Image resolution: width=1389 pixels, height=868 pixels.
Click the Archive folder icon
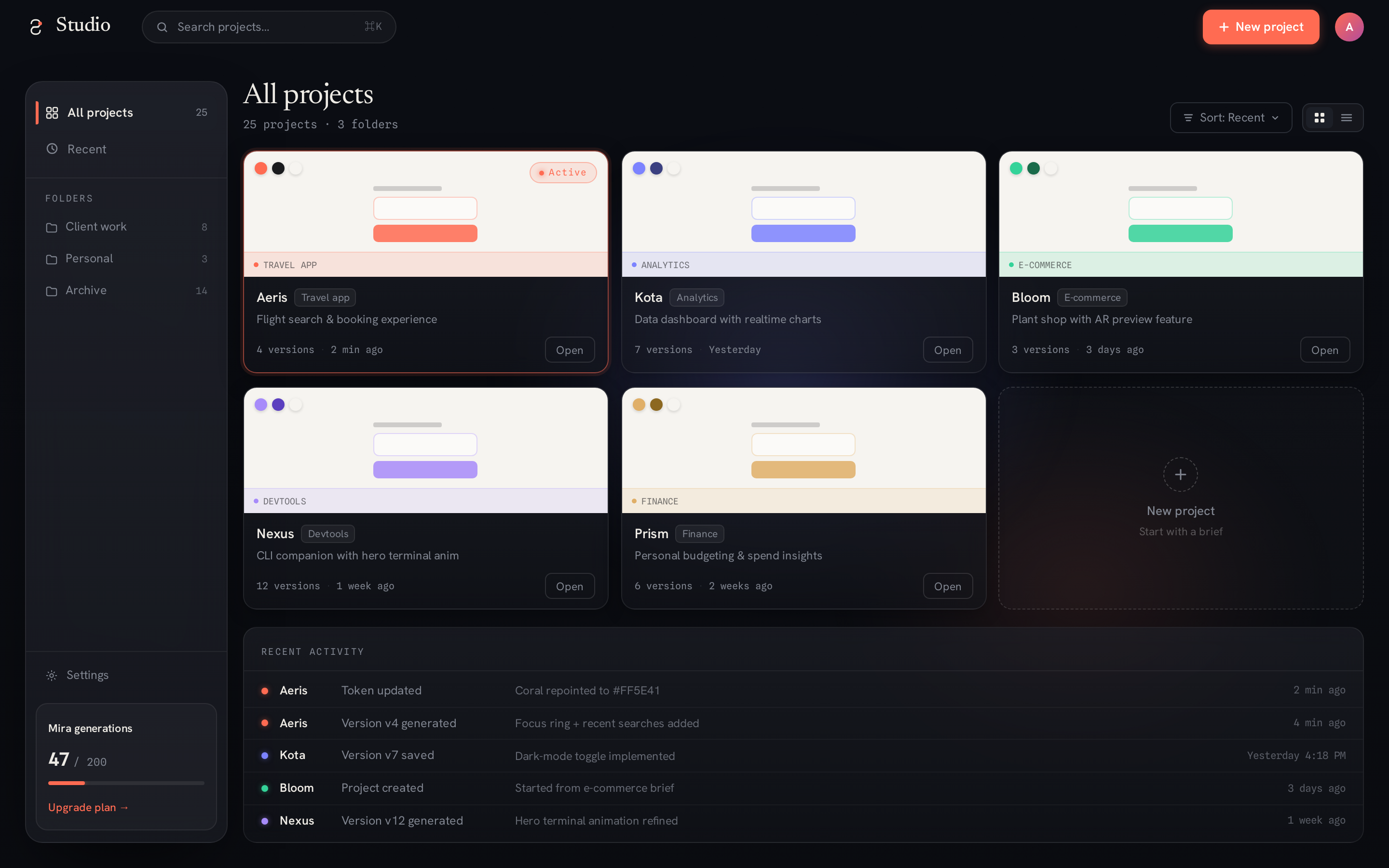pos(52,291)
